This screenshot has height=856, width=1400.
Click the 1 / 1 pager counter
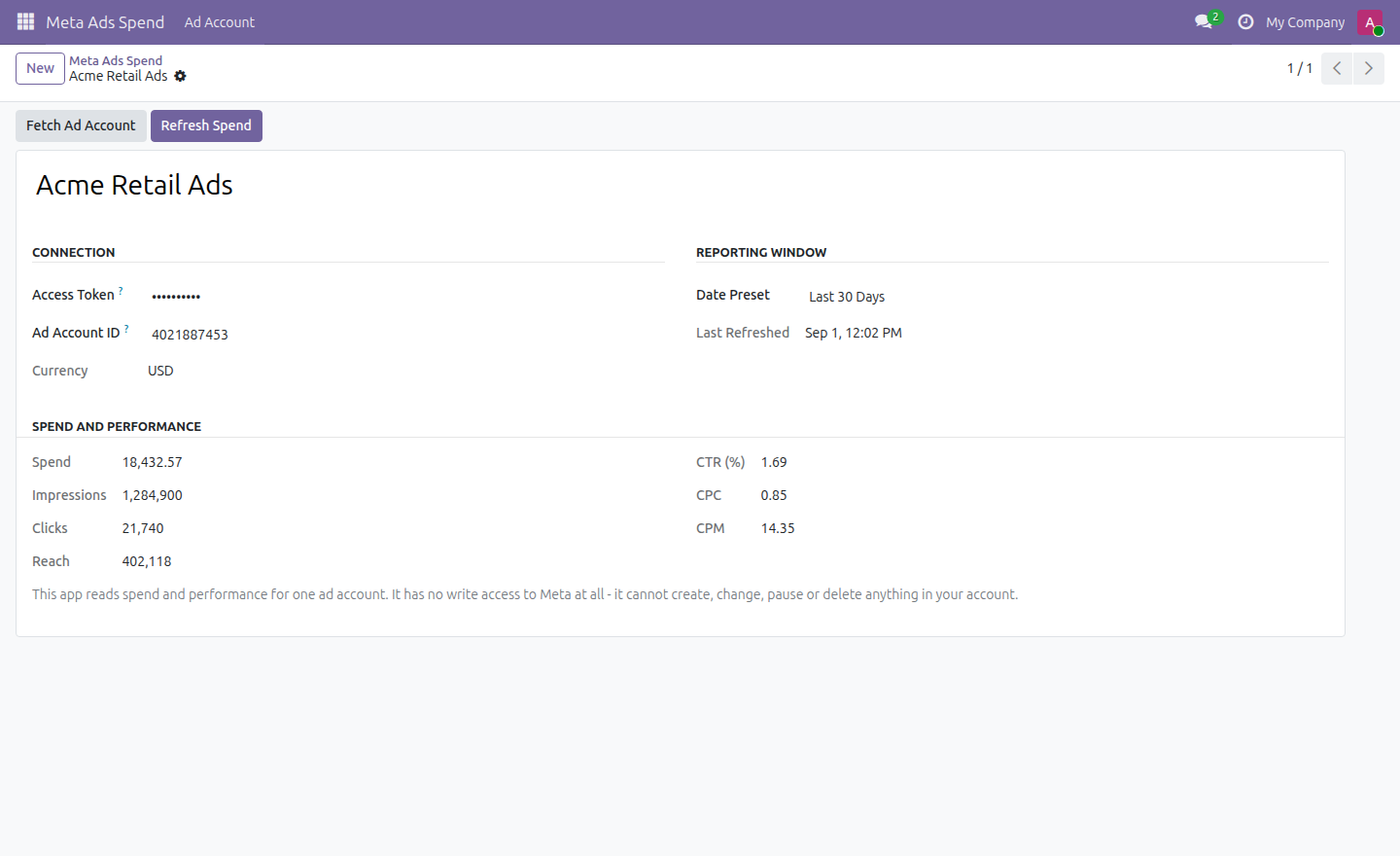(1300, 68)
